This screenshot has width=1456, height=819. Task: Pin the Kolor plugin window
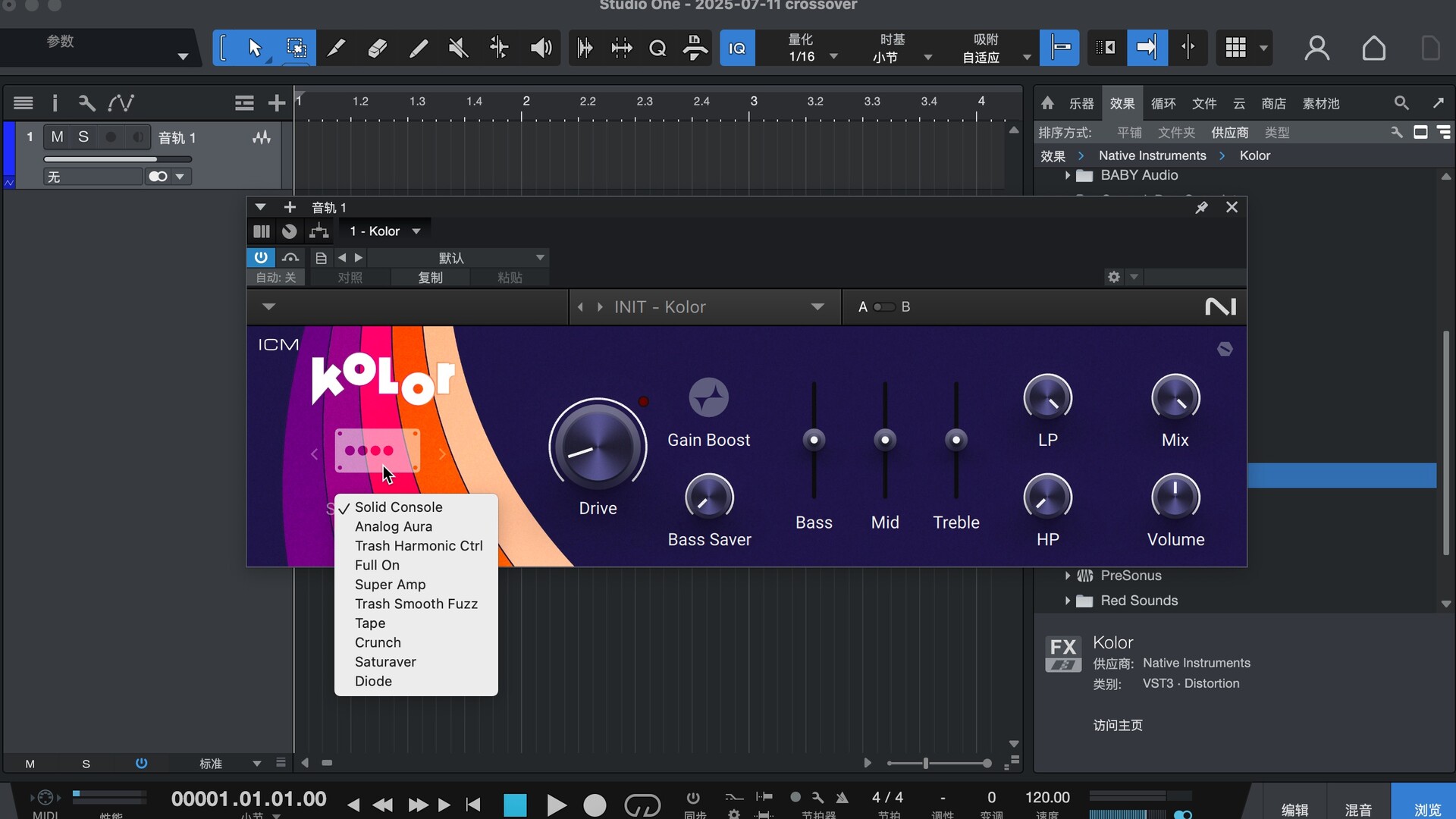coord(1201,207)
